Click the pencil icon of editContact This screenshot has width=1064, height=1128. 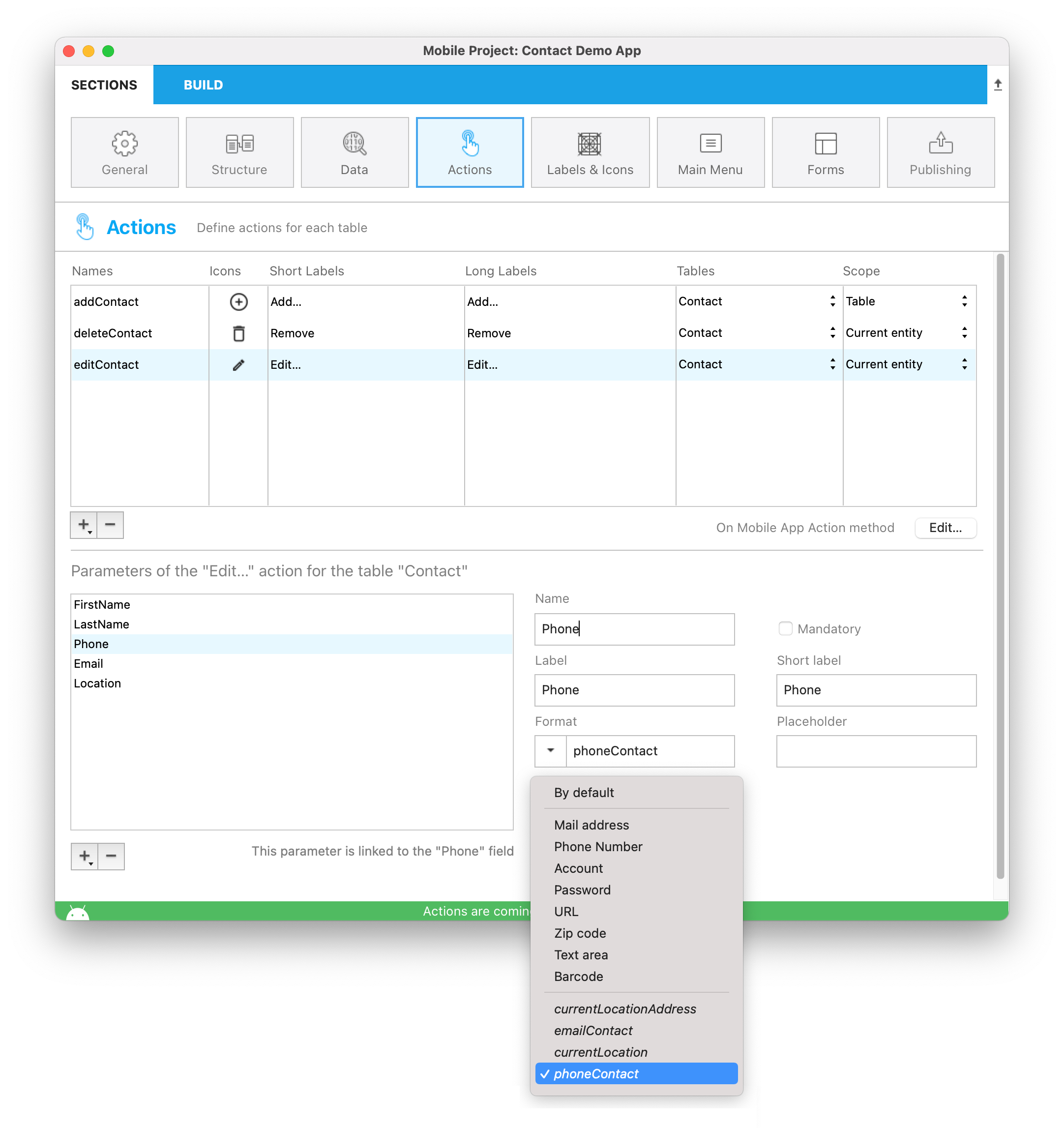click(238, 365)
